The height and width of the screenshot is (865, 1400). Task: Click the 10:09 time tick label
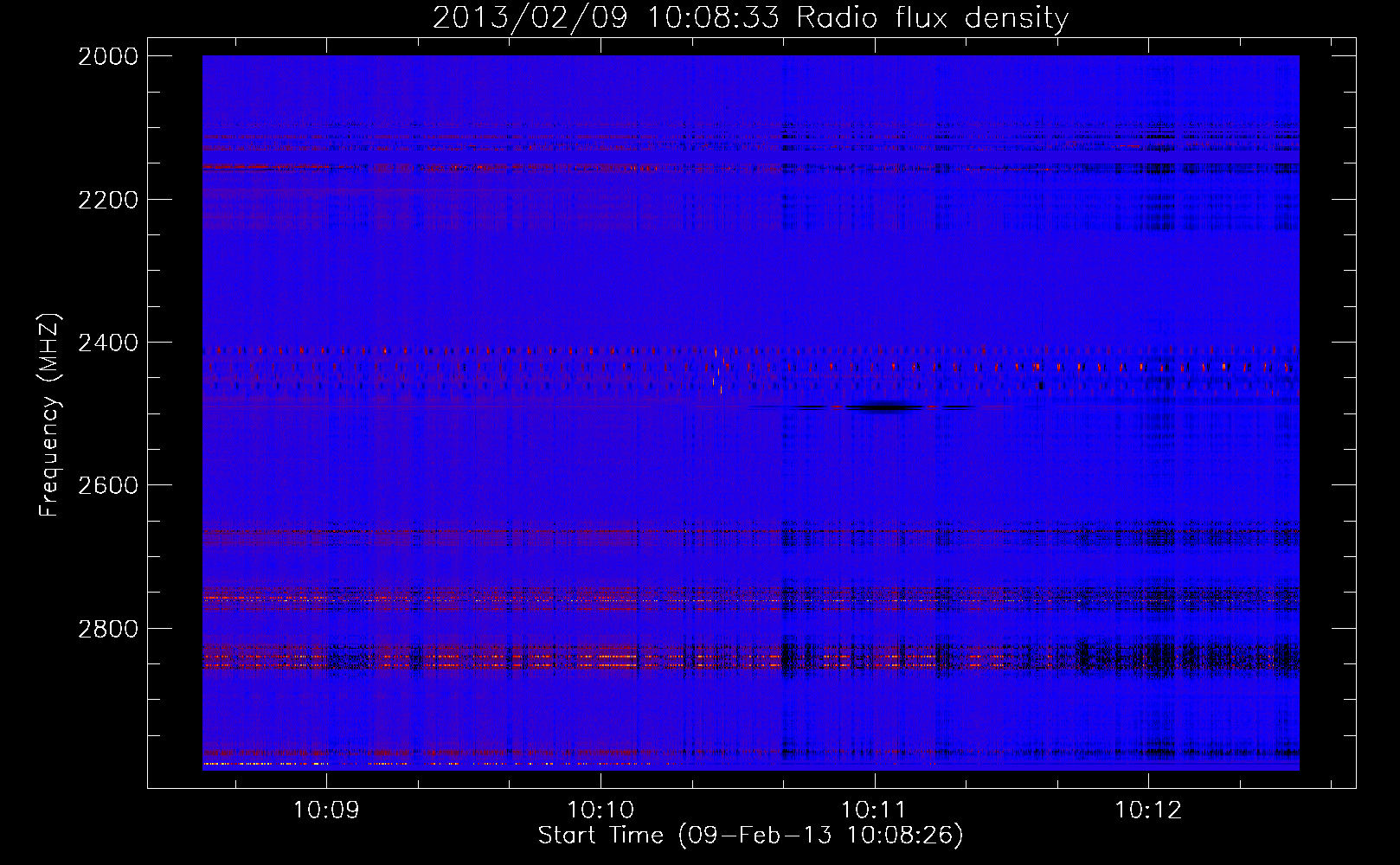click(x=326, y=811)
